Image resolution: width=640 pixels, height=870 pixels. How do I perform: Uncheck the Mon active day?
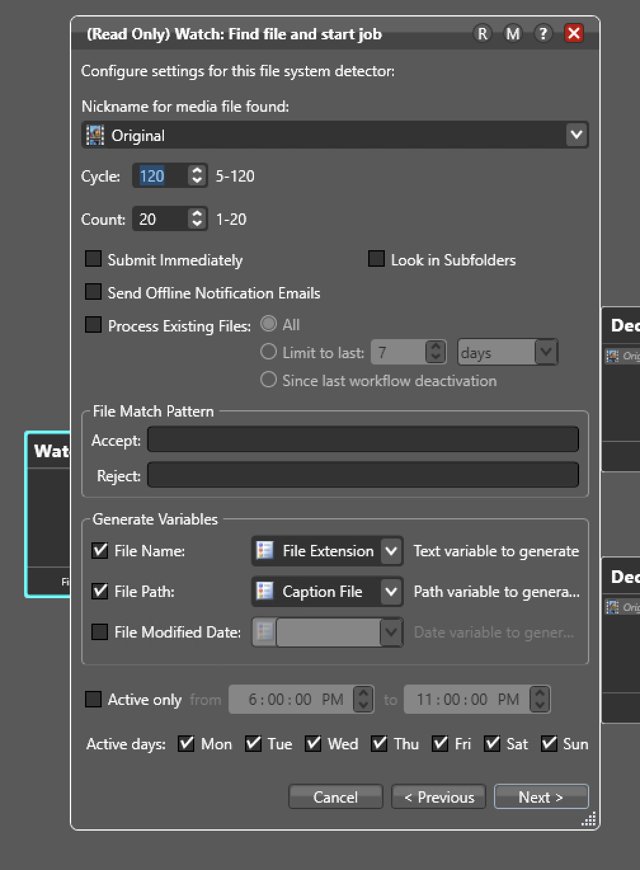pyautogui.click(x=186, y=743)
